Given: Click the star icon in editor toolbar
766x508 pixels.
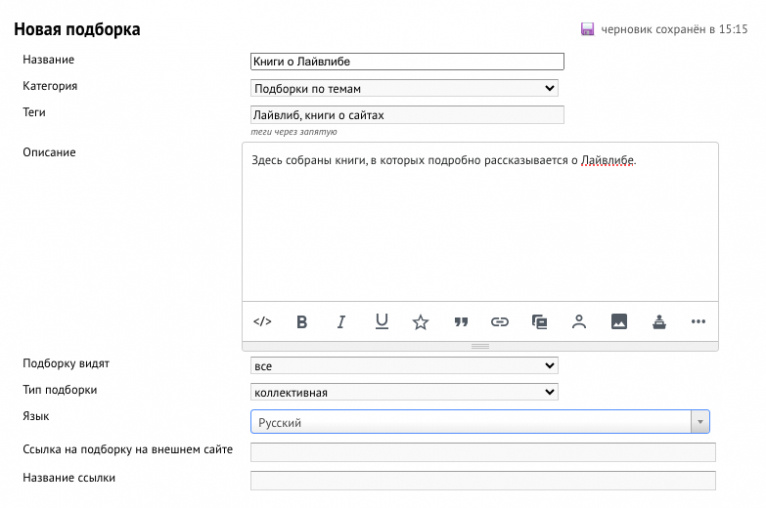Looking at the screenshot, I should pos(420,322).
